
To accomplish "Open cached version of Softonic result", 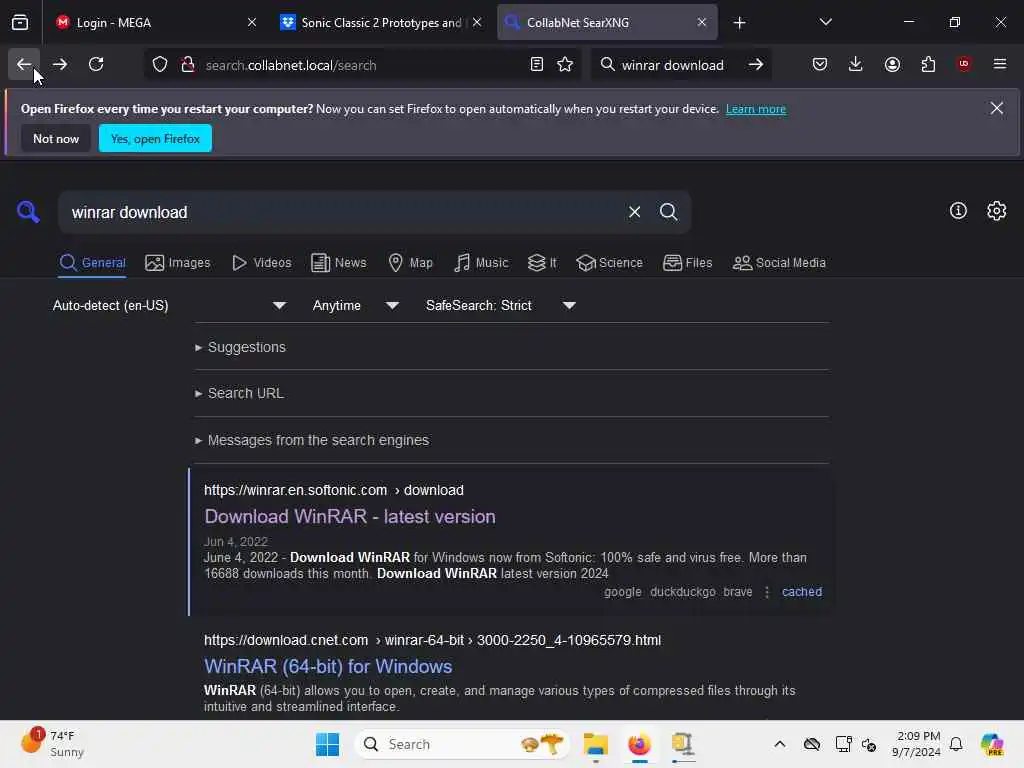I will point(801,592).
